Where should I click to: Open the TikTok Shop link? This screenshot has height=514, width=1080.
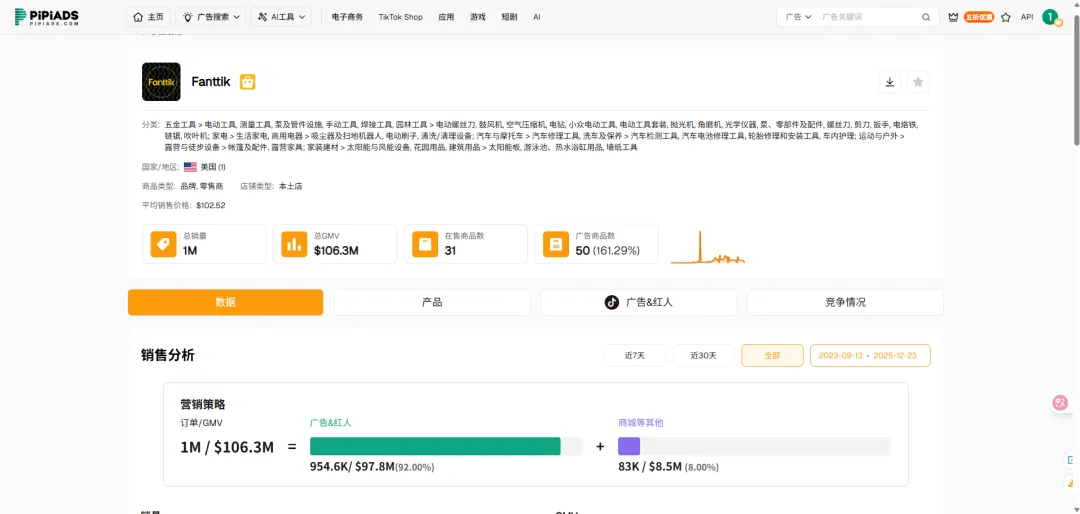click(x=400, y=17)
